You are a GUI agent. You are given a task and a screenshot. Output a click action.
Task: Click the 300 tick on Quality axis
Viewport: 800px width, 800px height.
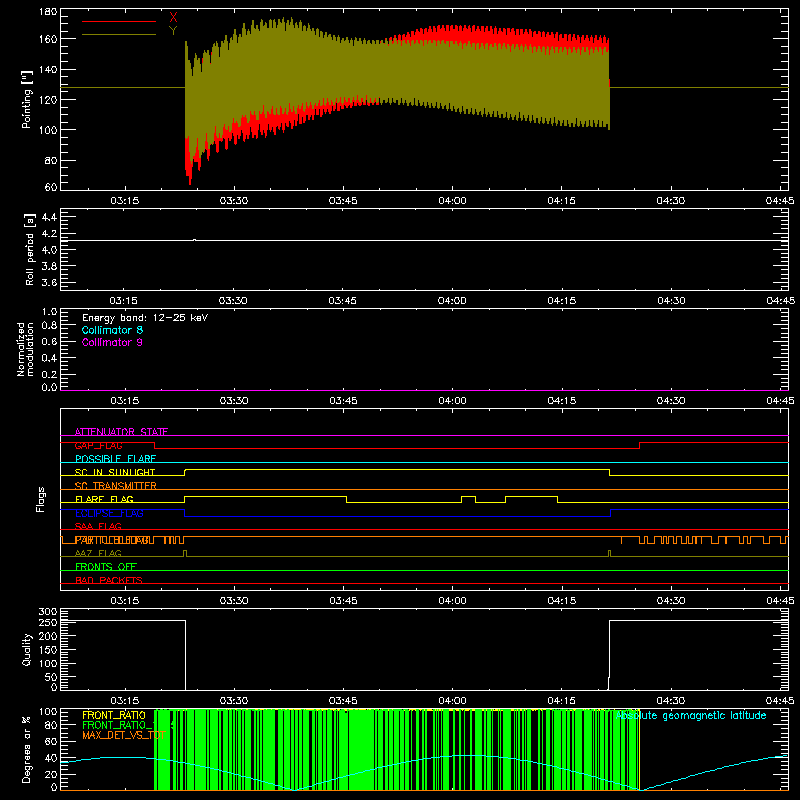pos(48,612)
